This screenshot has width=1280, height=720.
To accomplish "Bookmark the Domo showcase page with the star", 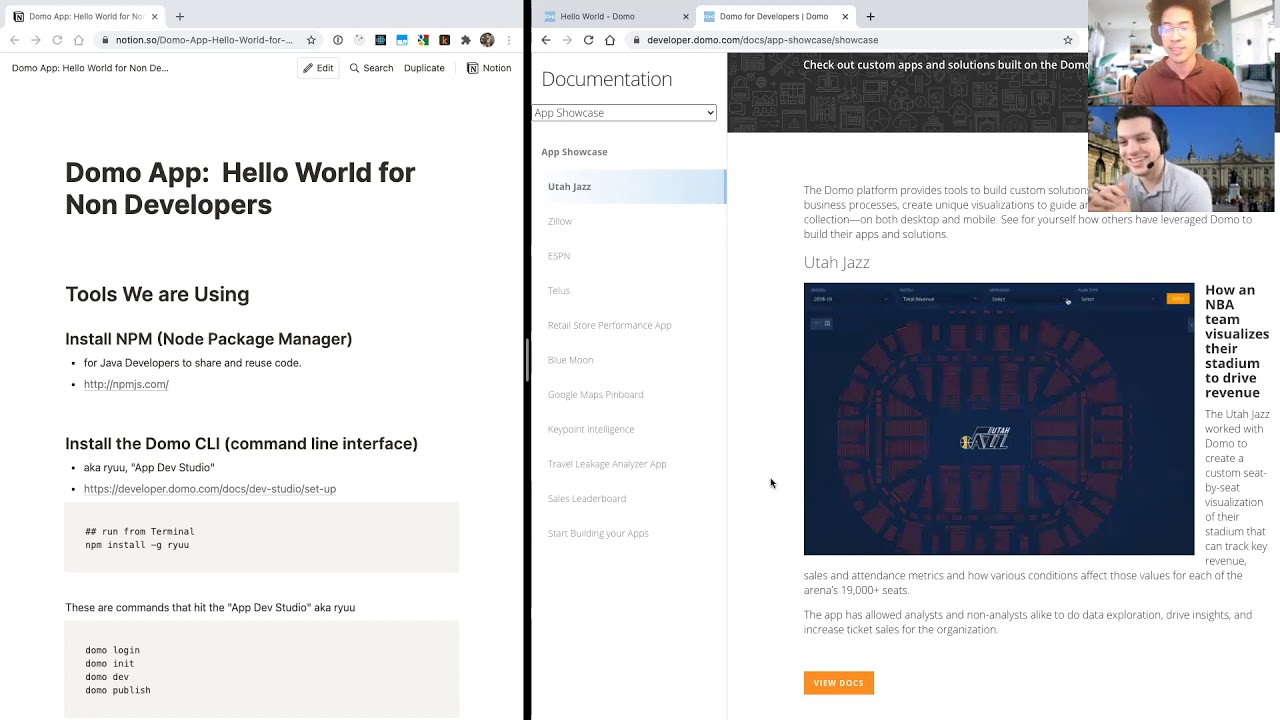I will 1068,40.
